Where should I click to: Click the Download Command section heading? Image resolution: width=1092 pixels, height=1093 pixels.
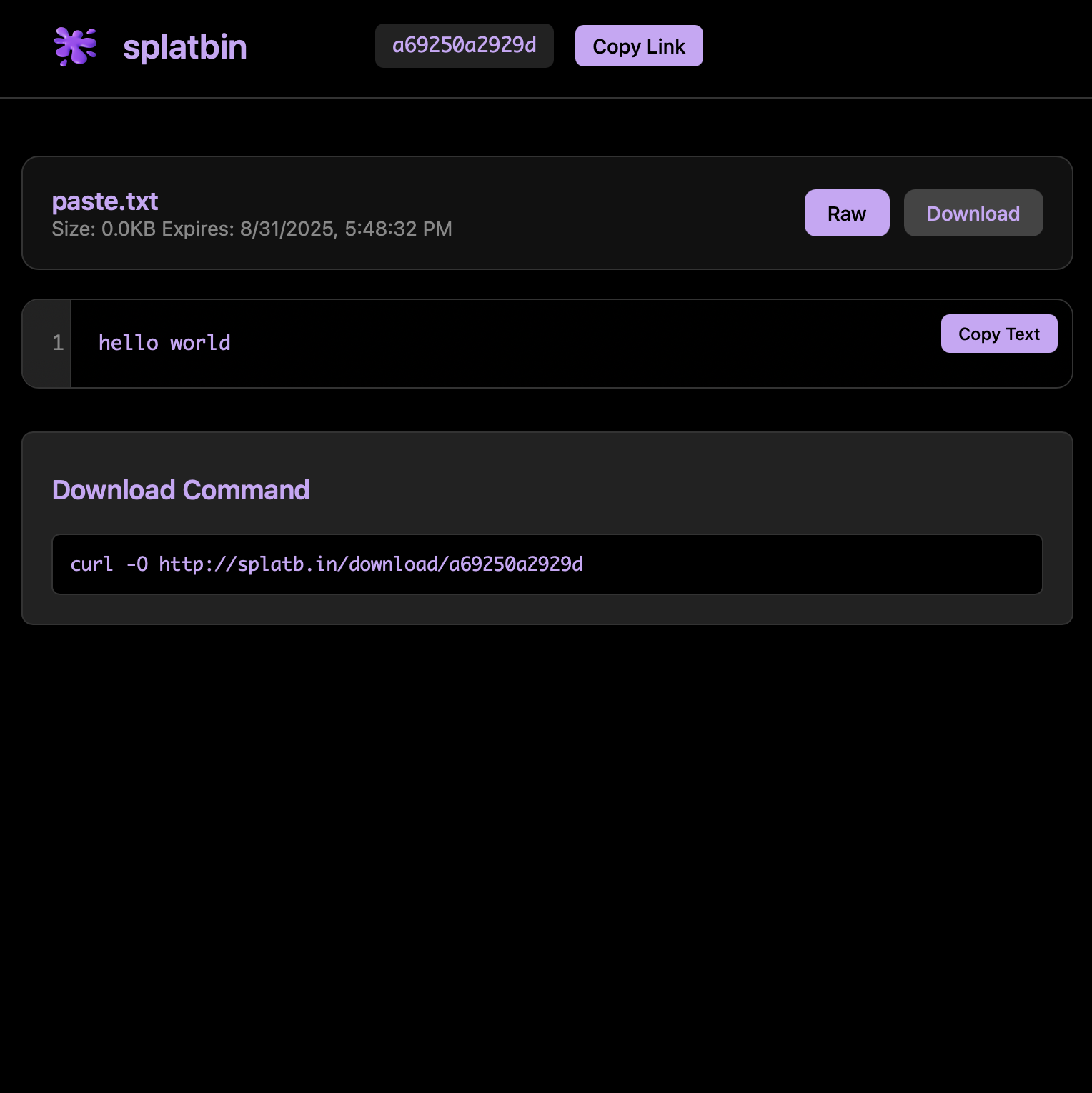pyautogui.click(x=180, y=490)
